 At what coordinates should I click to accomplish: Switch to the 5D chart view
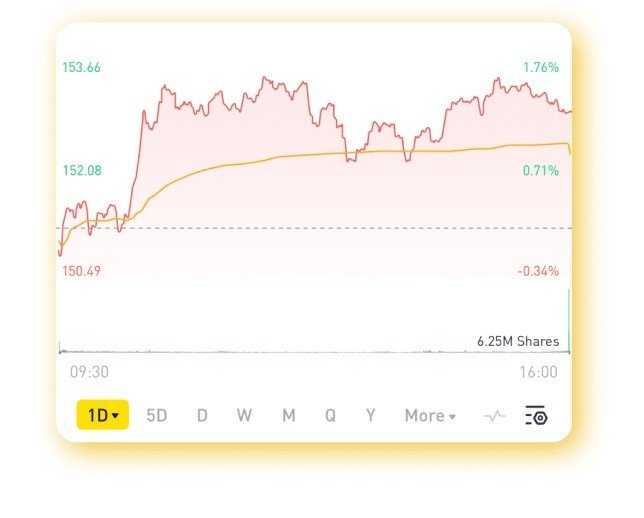(157, 416)
